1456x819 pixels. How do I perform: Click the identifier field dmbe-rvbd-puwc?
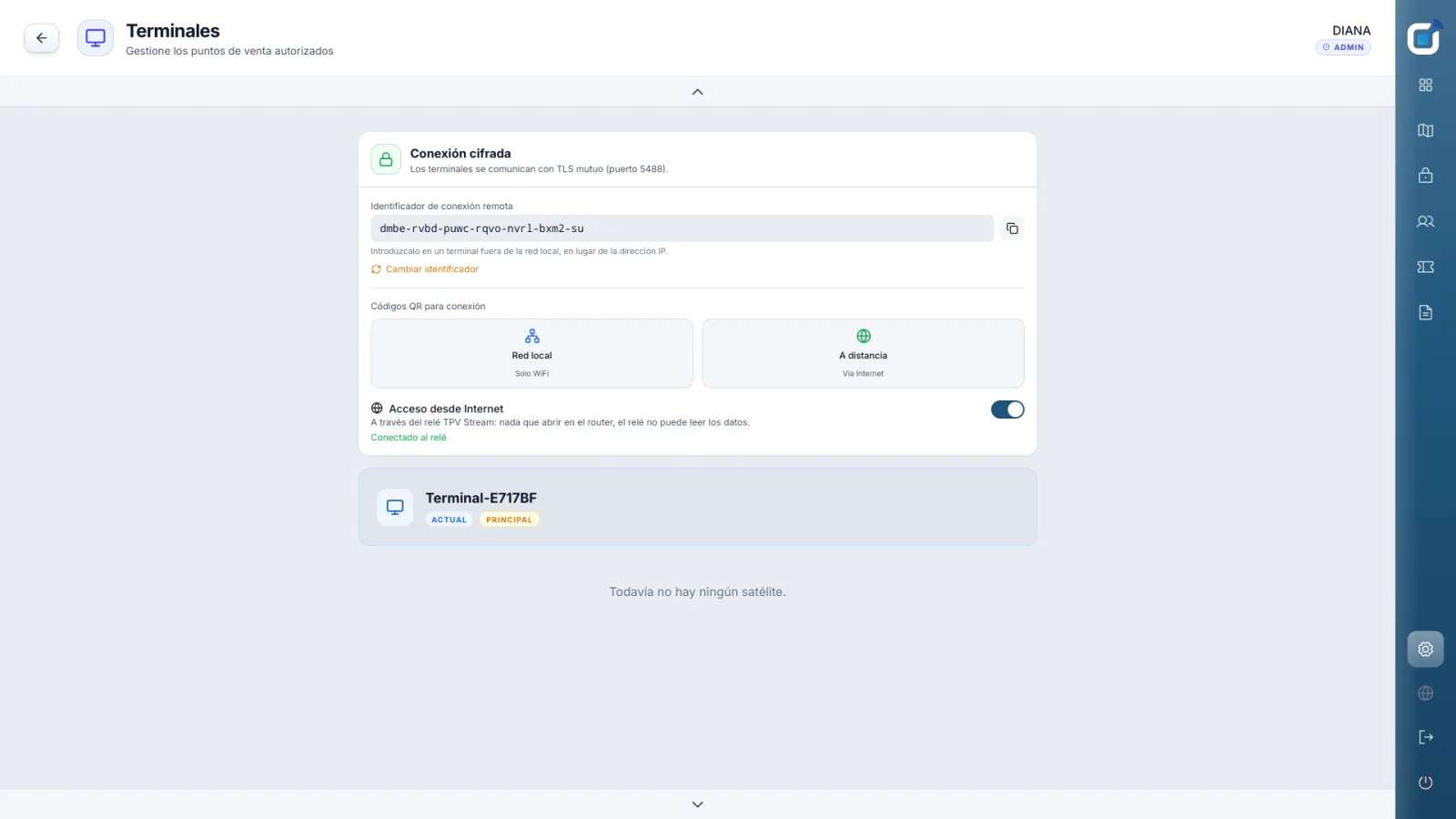pos(682,228)
